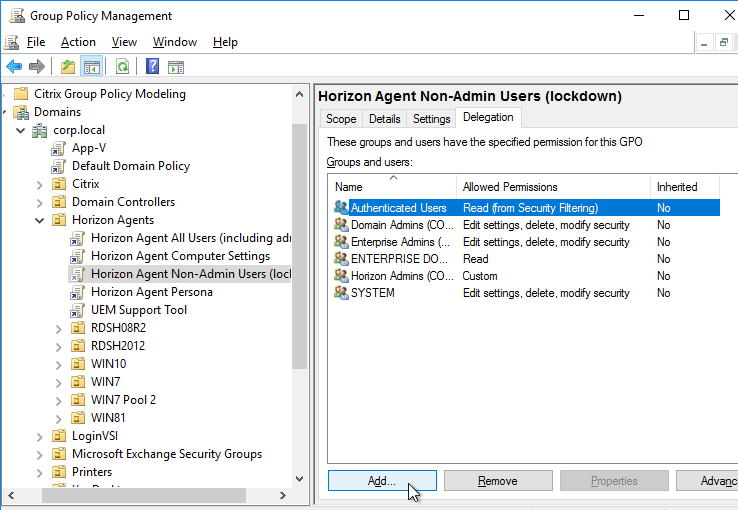This screenshot has width=738, height=510.
Task: Switch to the Details tab
Action: tap(385, 119)
